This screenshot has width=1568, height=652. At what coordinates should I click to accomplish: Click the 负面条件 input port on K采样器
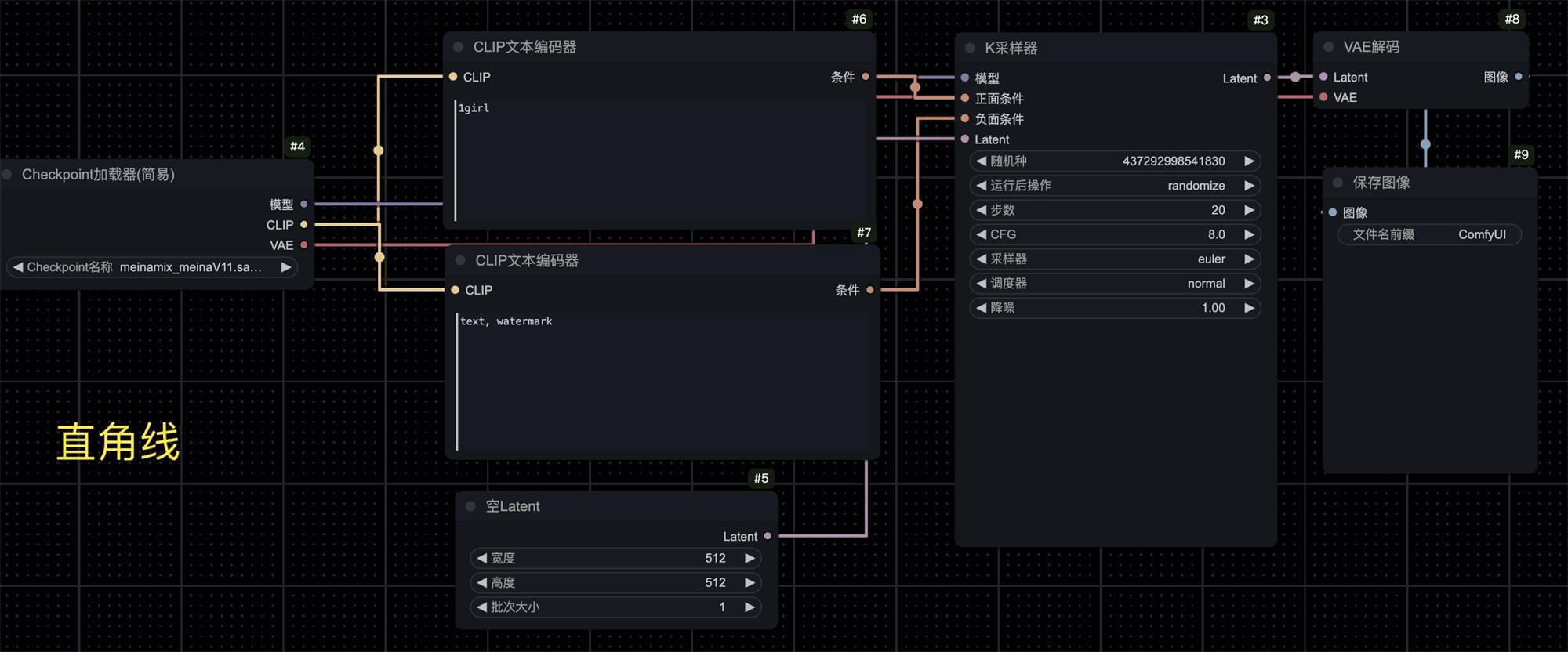pos(965,118)
